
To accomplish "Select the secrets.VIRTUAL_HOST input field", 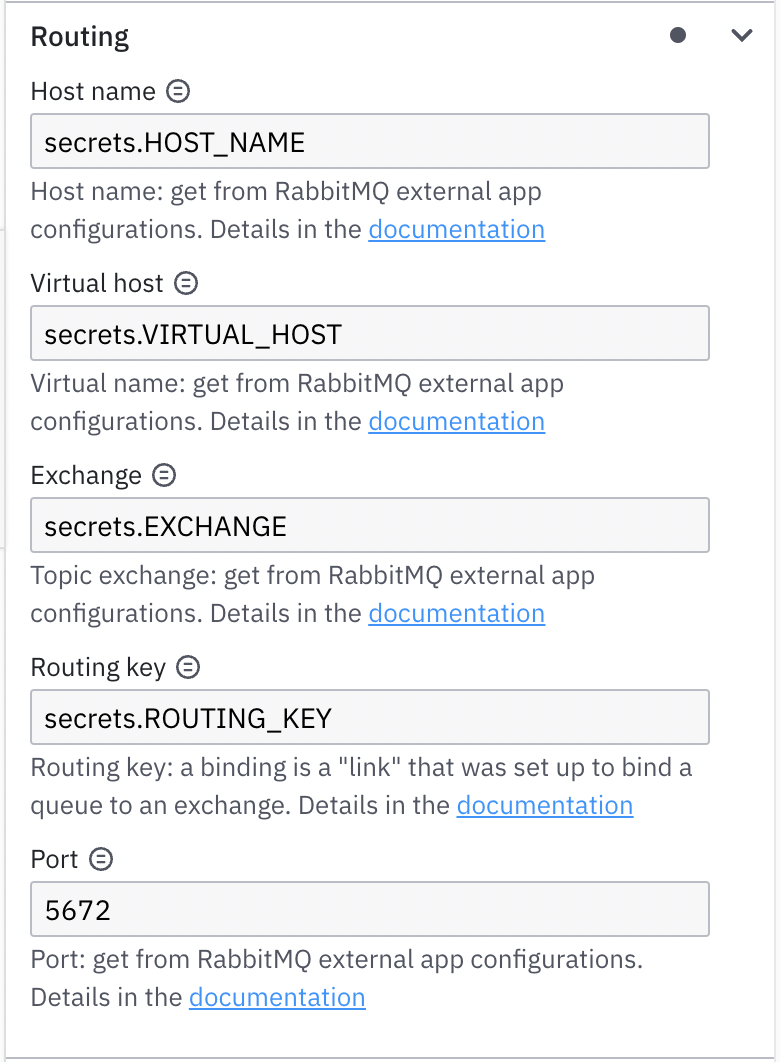I will click(x=369, y=333).
